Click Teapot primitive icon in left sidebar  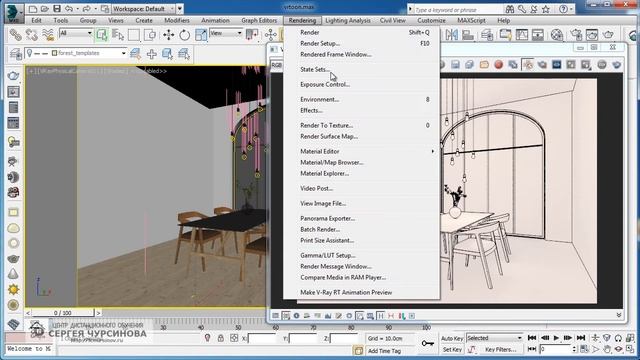pyautogui.click(x=13, y=76)
